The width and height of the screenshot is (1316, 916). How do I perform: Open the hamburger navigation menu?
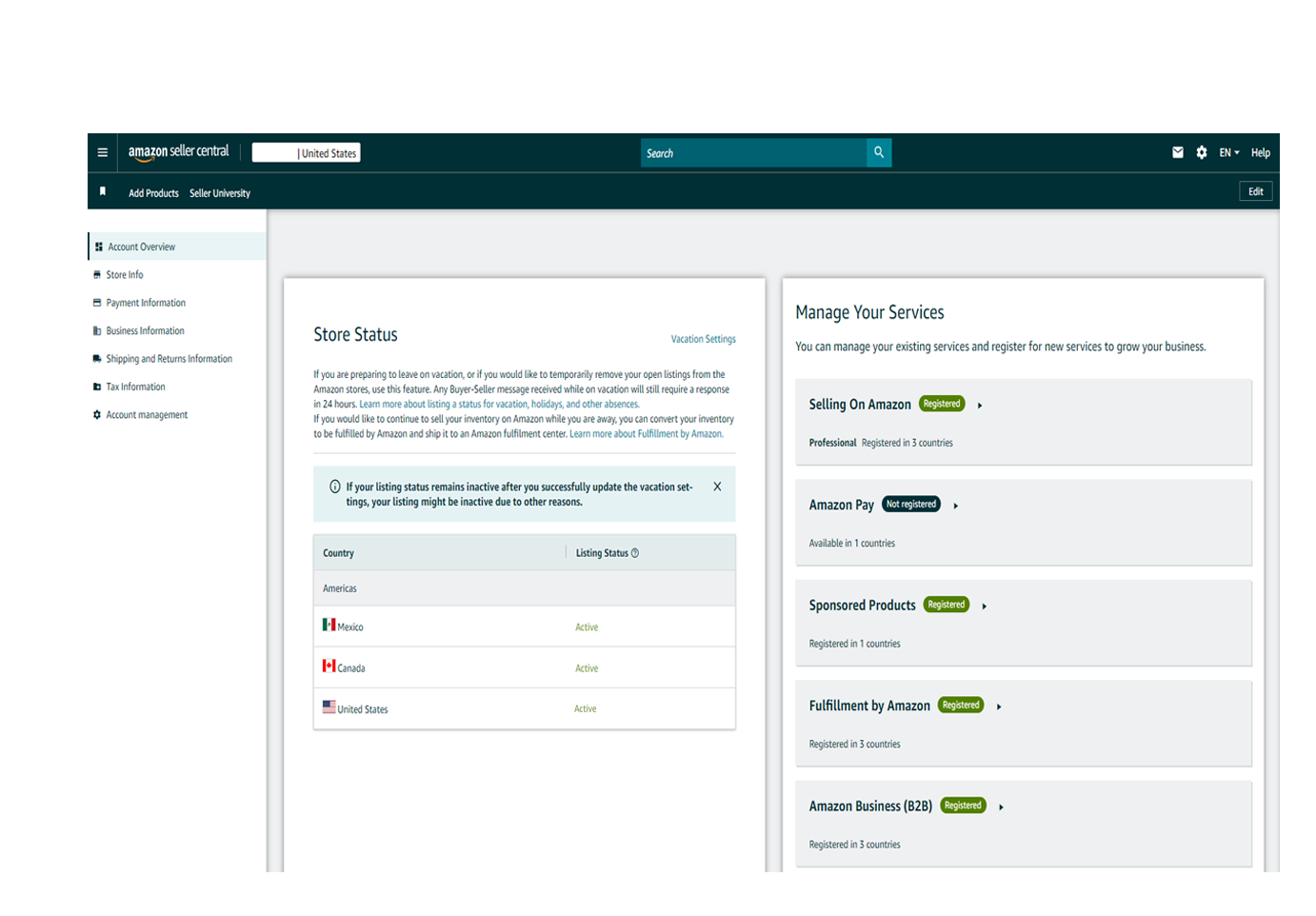(103, 152)
